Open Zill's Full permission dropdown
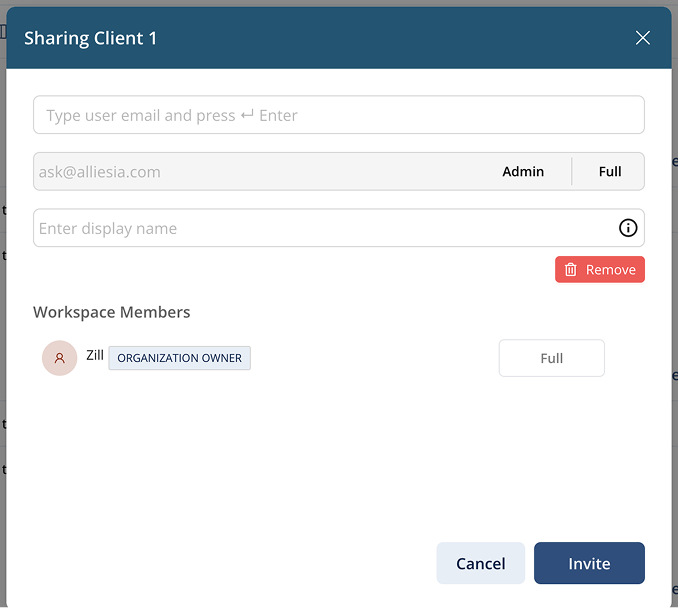 tap(551, 358)
